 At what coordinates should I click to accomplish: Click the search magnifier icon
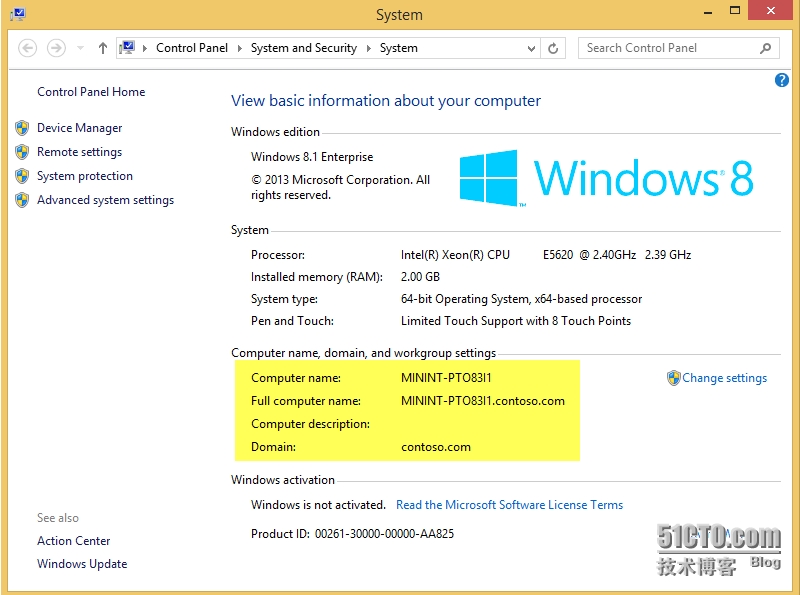click(x=765, y=48)
